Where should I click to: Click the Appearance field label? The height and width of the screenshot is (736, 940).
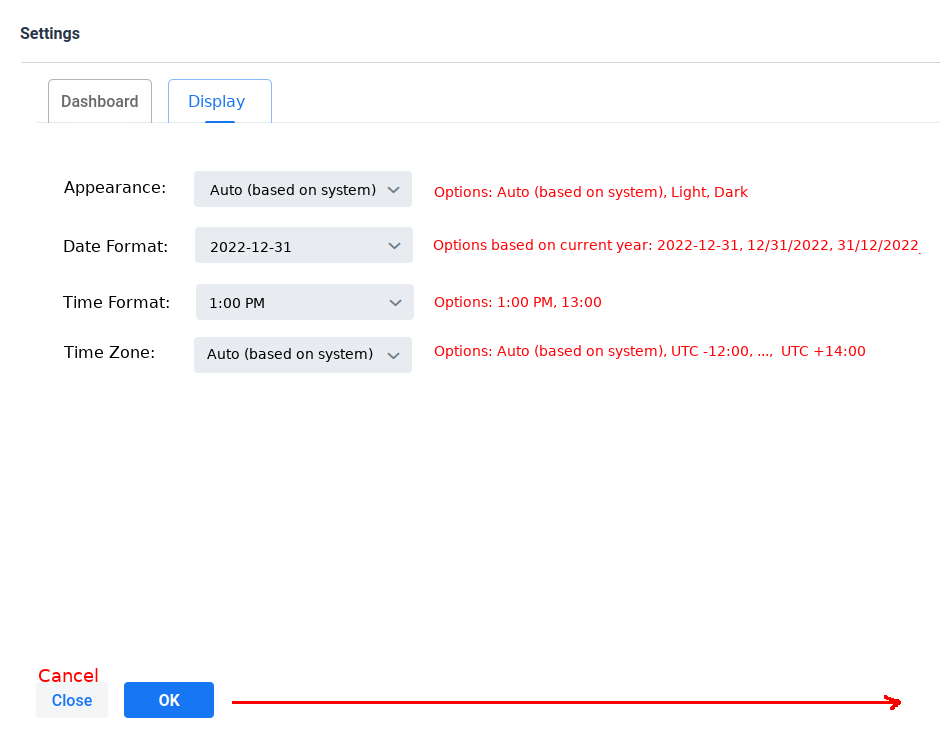[x=115, y=188]
